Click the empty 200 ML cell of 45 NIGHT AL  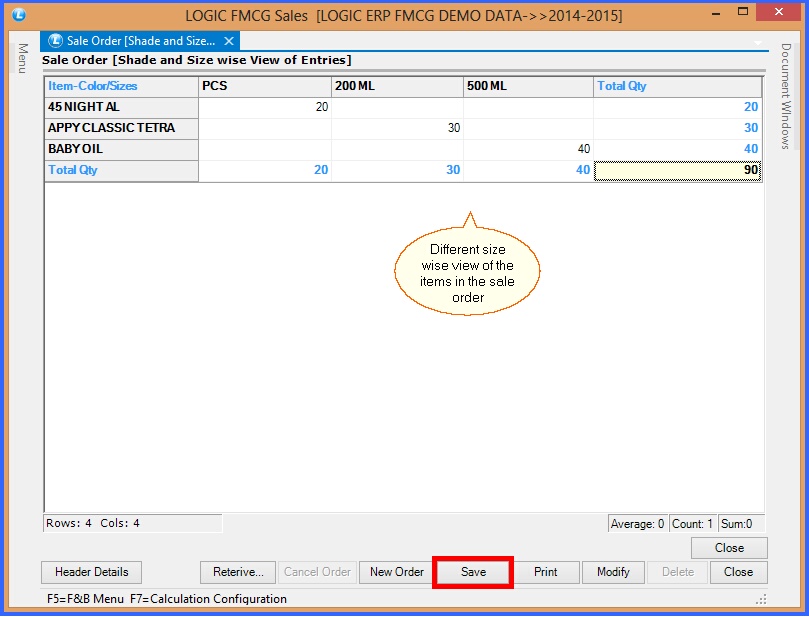pyautogui.click(x=397, y=107)
